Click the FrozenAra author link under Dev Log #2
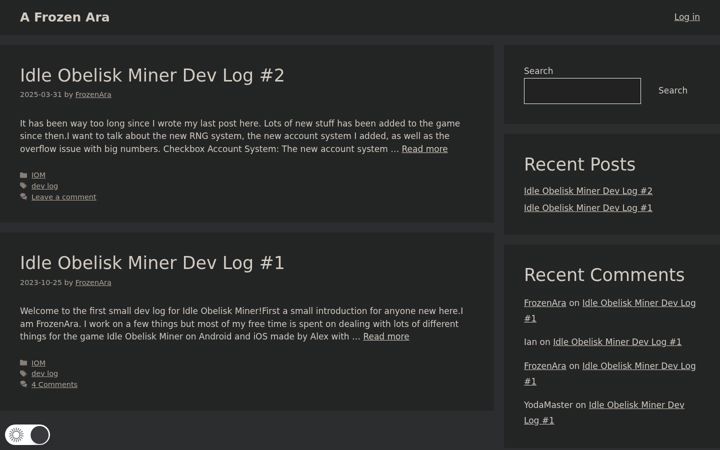Screen dimensions: 720x450 tap(93, 95)
